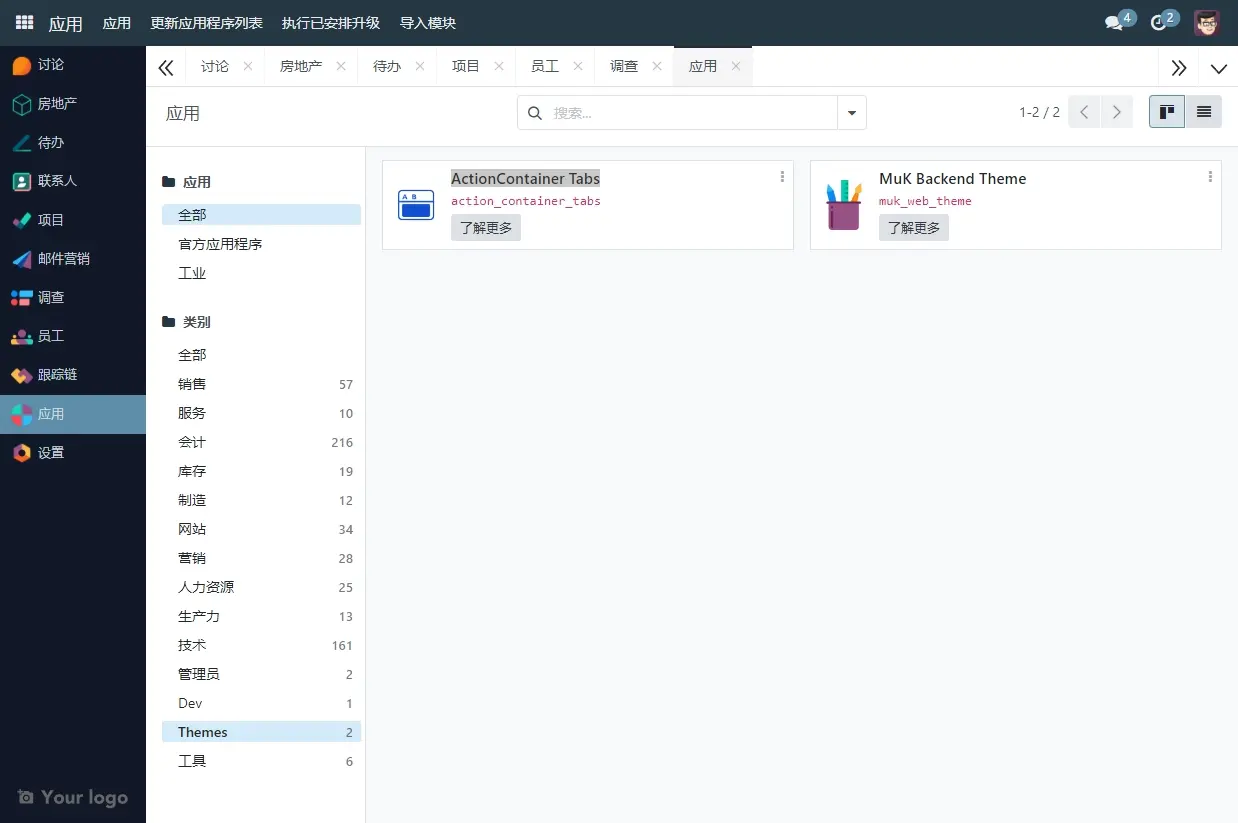The width and height of the screenshot is (1238, 823).
Task: Expand the tab list dropdown chevron
Action: tap(1218, 68)
